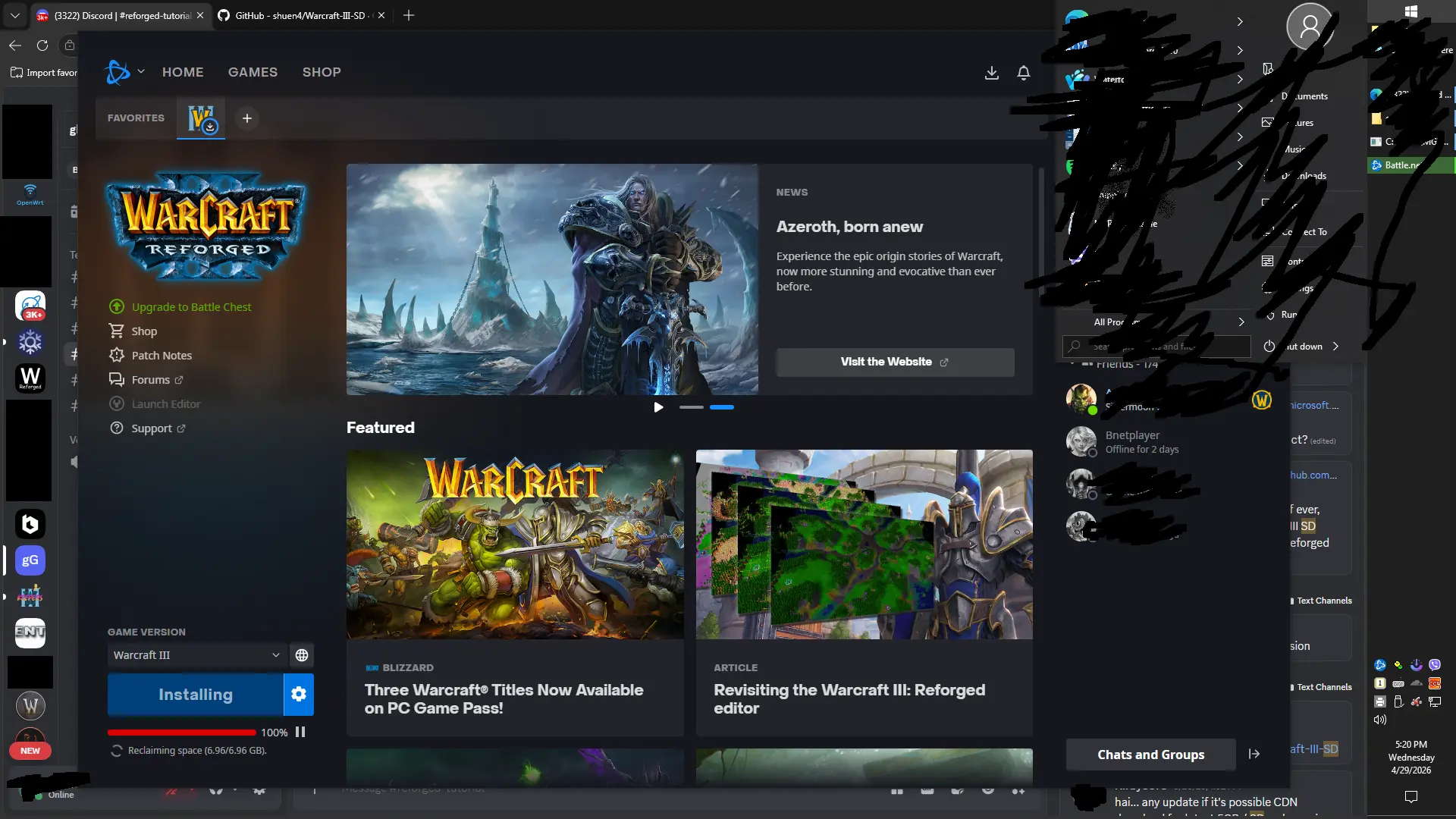Screen dimensions: 1456x819
Task: Open the Battle.net logo menu
Action: [x=118, y=72]
